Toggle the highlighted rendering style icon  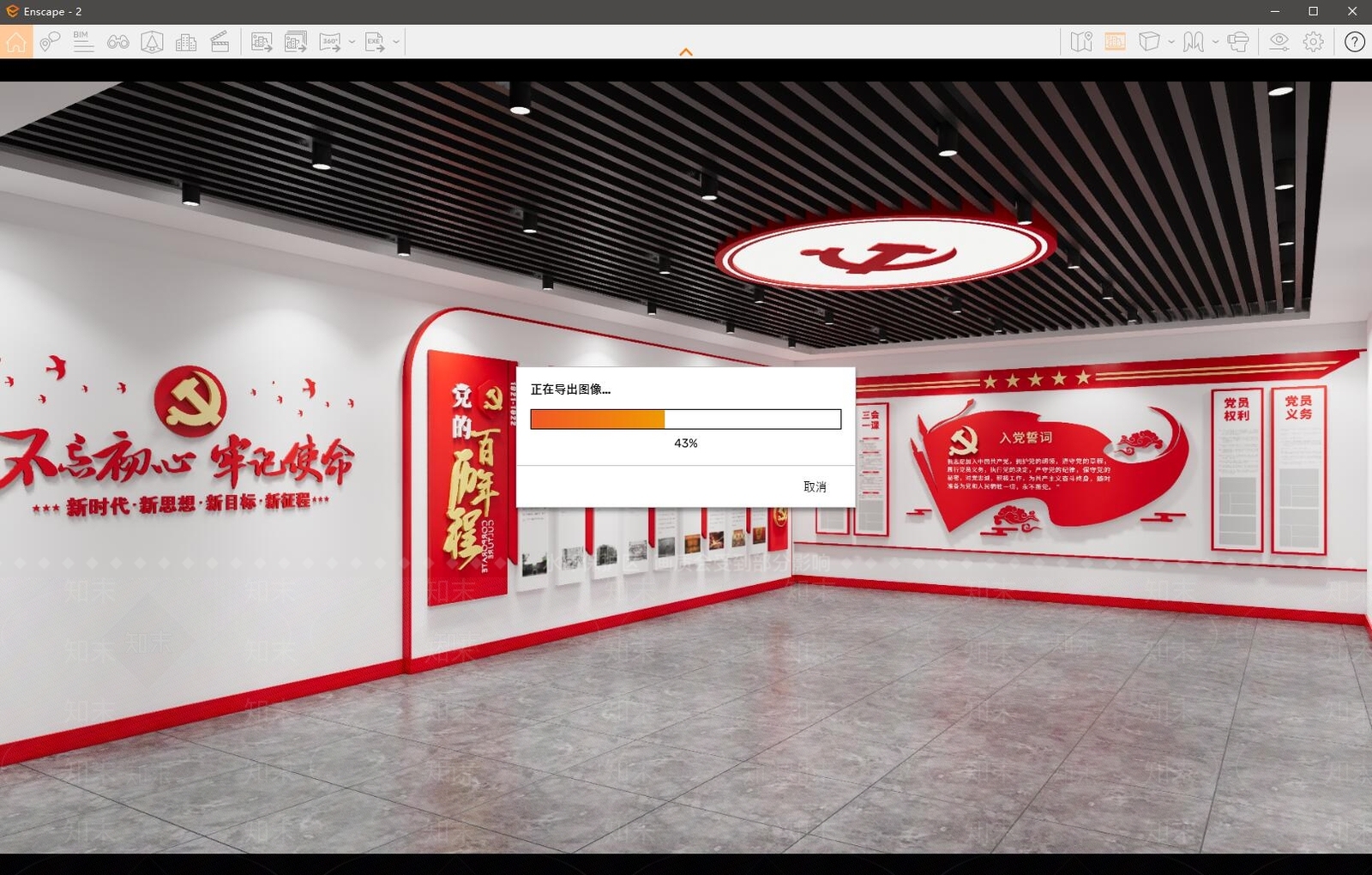coord(1115,41)
